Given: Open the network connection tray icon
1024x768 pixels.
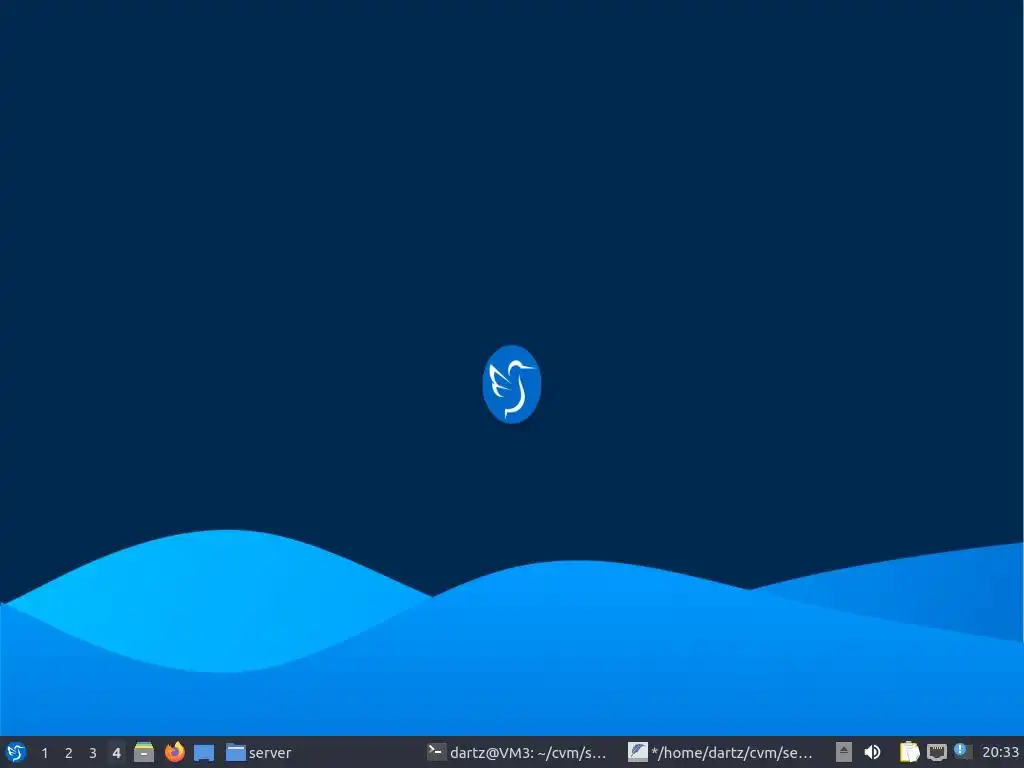Looking at the screenshot, I should click(936, 752).
